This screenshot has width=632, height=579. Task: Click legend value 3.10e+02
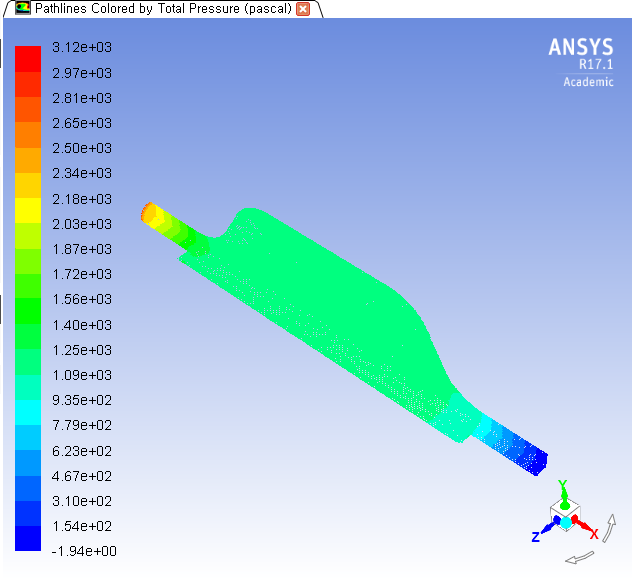[82, 501]
